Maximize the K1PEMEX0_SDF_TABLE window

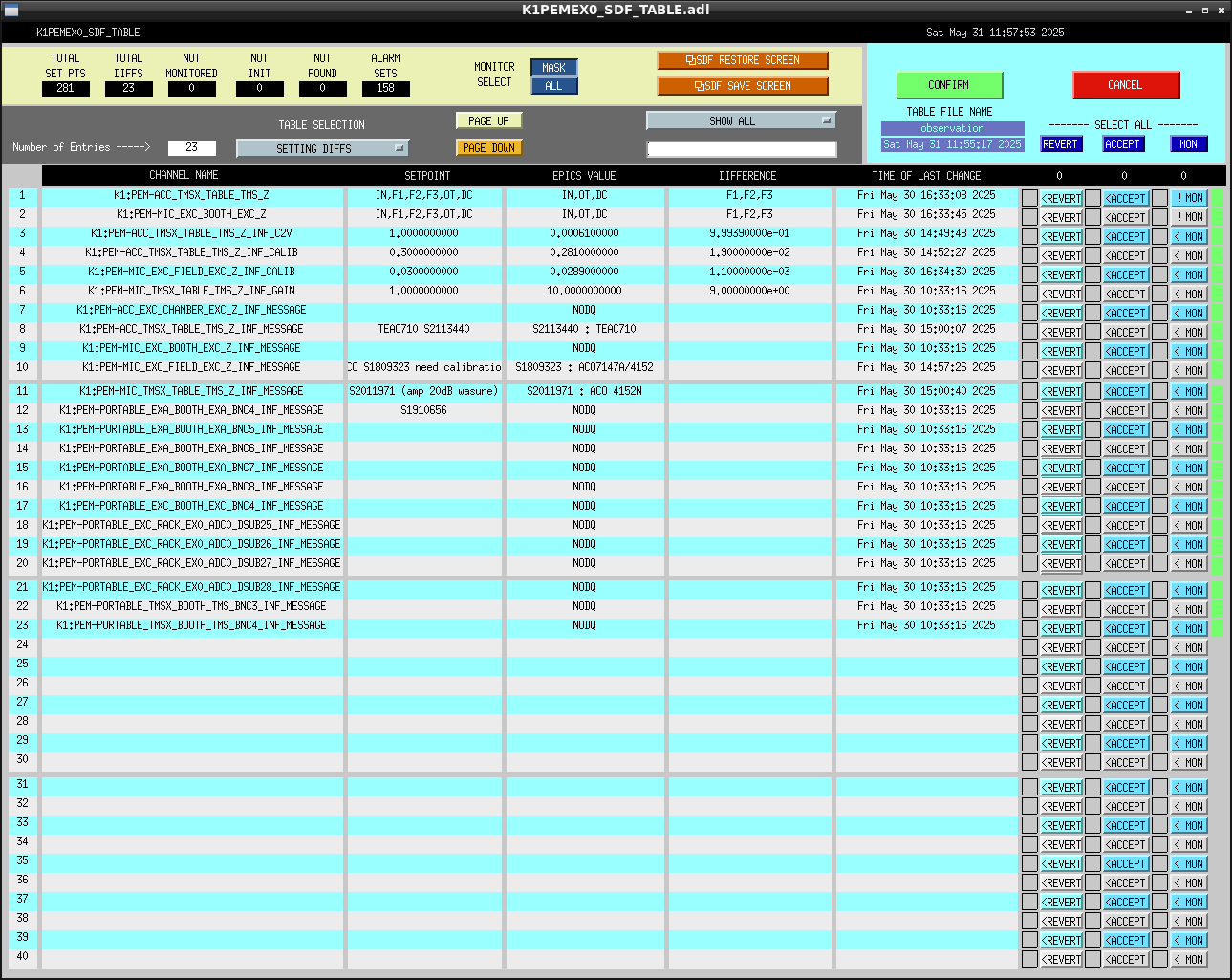tap(1204, 11)
